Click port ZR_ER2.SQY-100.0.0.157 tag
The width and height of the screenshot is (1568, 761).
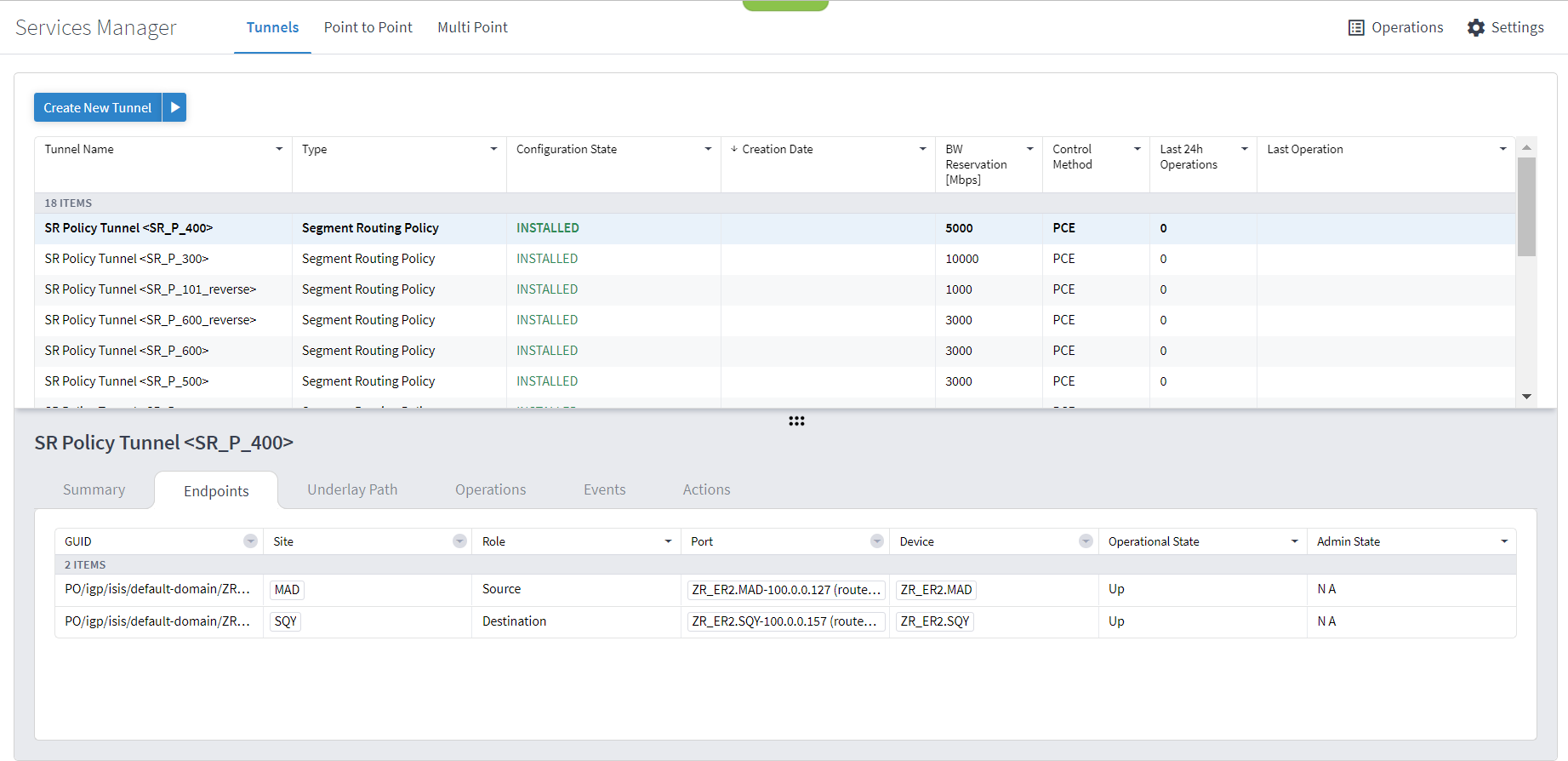point(786,621)
